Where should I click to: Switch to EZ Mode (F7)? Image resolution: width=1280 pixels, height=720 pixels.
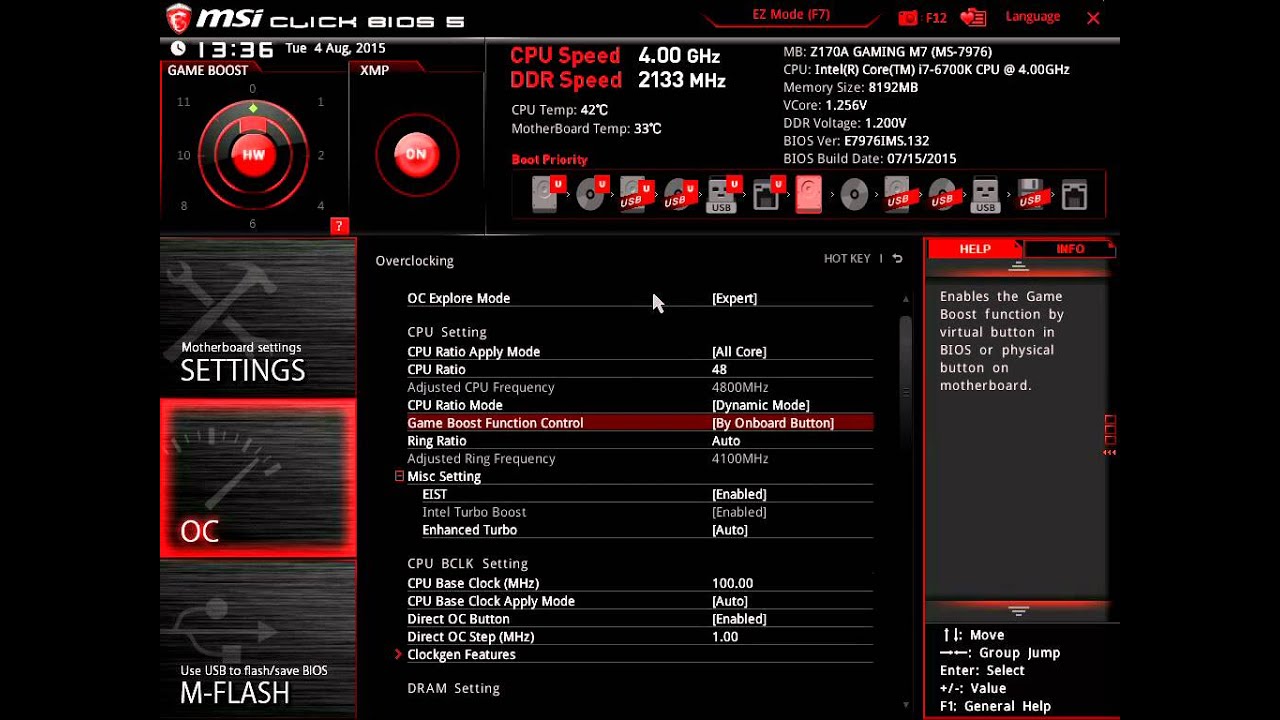click(791, 15)
